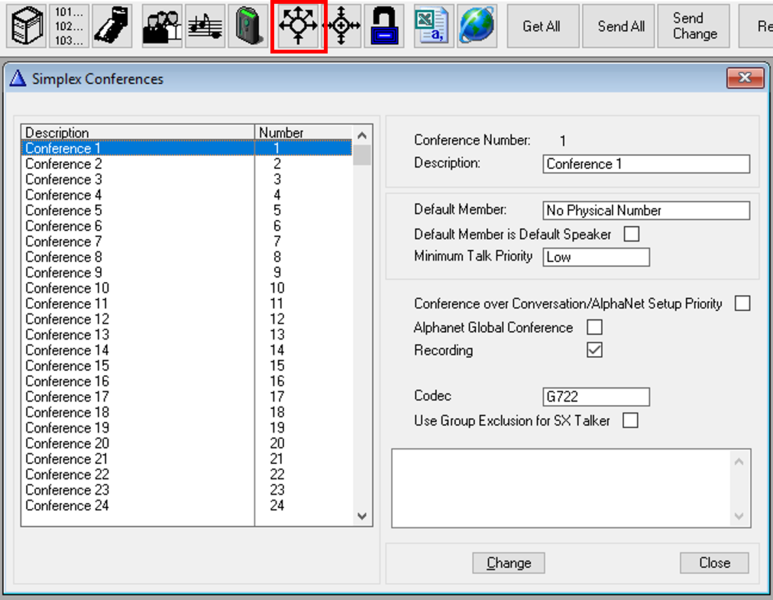Click the Send Change button
The image size is (773, 600).
694,26
